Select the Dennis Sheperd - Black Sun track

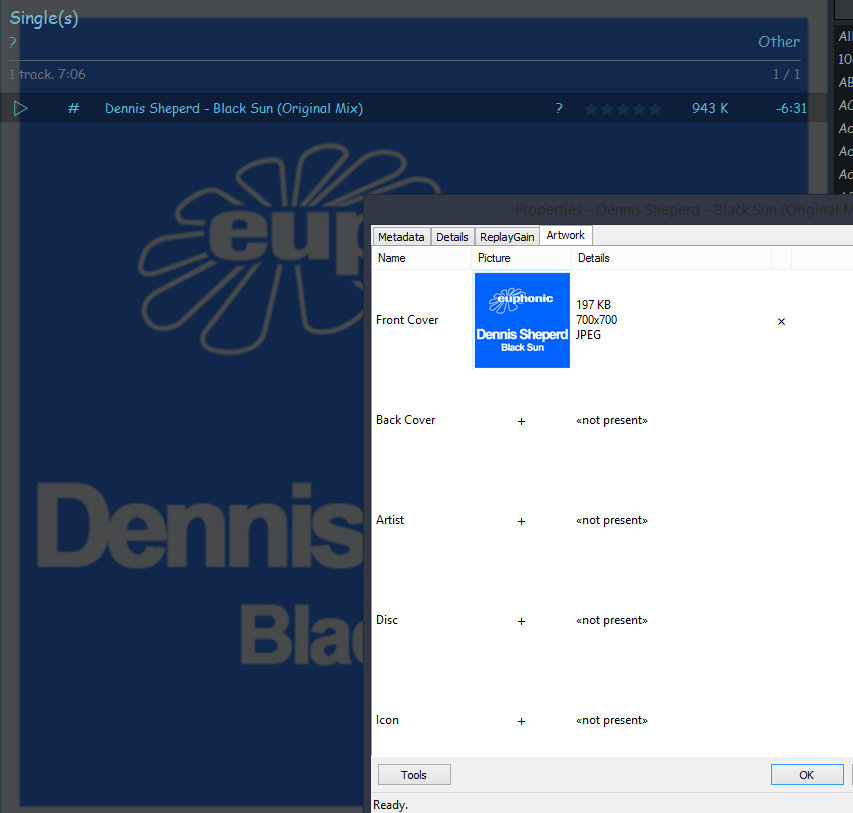pyautogui.click(x=234, y=108)
